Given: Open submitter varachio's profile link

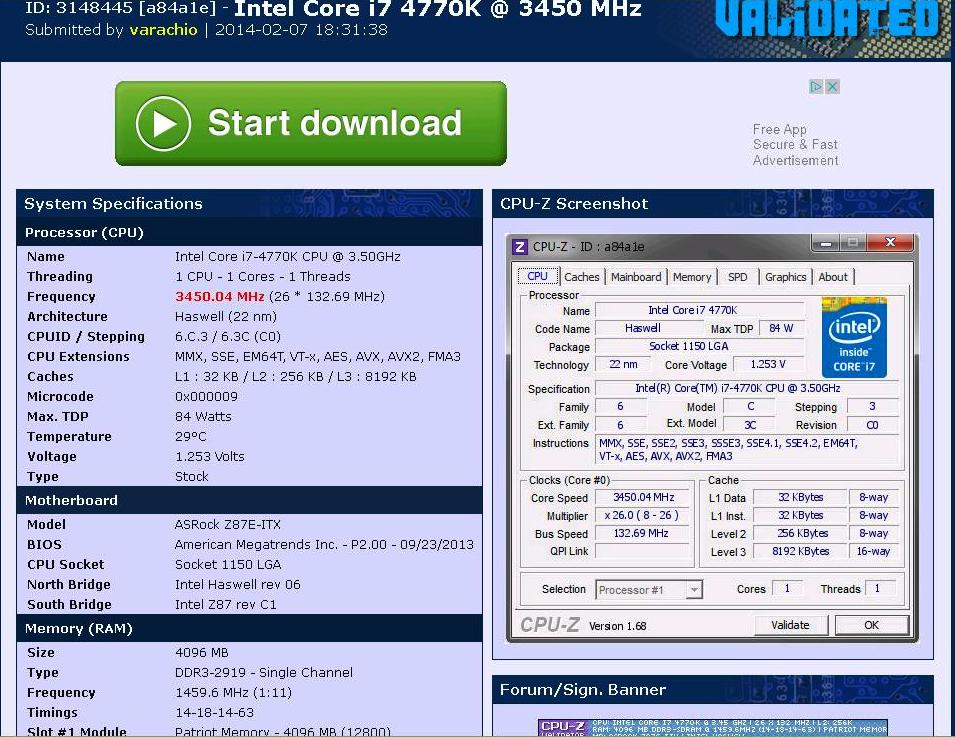Looking at the screenshot, I should (163, 30).
